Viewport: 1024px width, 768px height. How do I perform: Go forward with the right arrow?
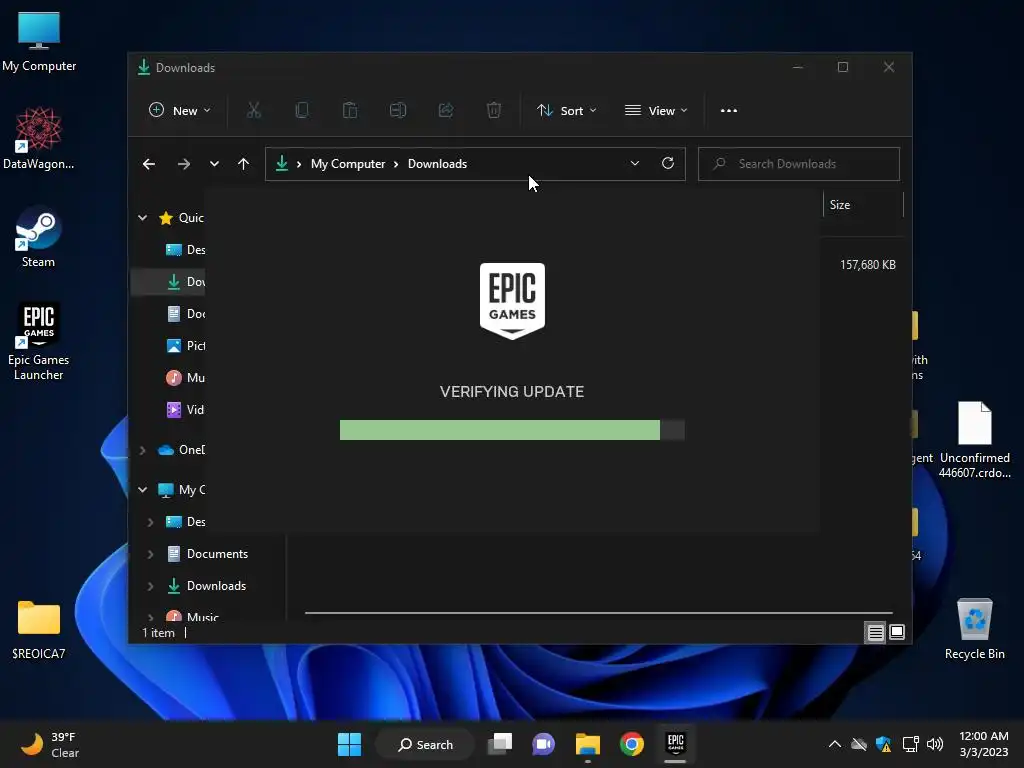pos(184,164)
